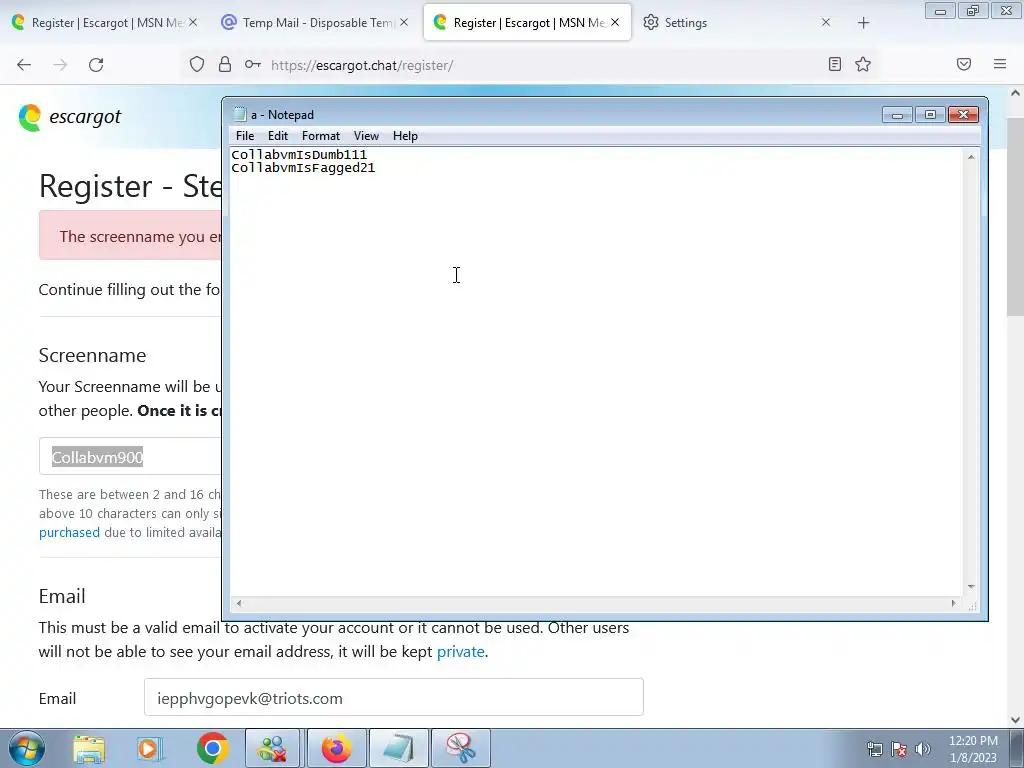Screen dimensions: 1024x768
Task: Click the line CollabvmIsDumb111 in Notepad
Action: tap(299, 155)
